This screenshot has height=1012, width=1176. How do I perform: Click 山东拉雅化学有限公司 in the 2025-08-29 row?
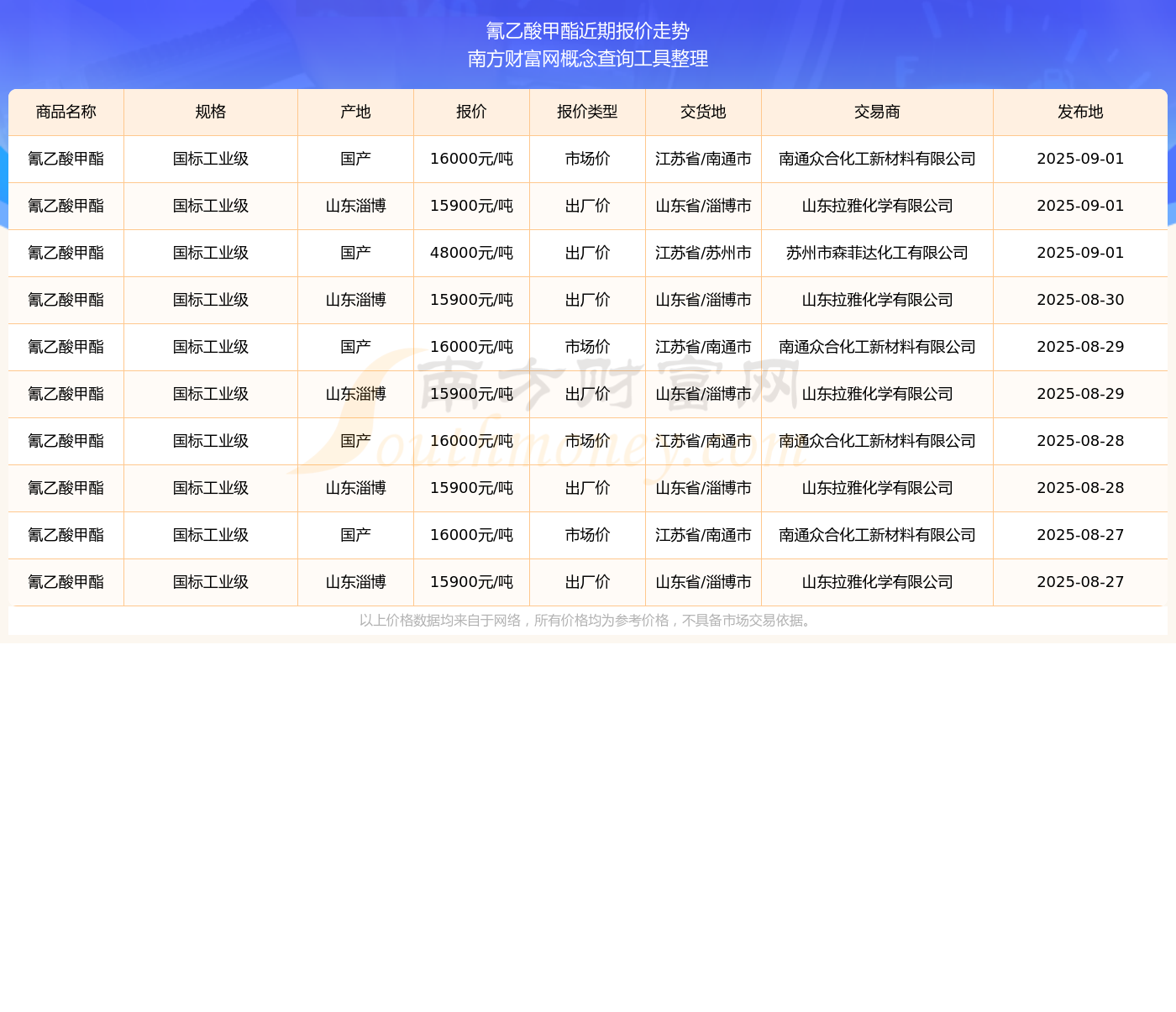[878, 394]
